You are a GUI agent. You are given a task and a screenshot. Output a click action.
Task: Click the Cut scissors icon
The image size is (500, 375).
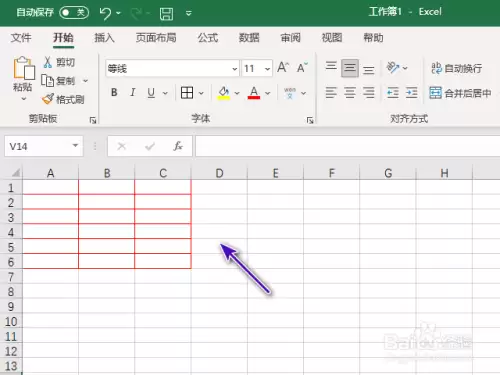click(48, 62)
